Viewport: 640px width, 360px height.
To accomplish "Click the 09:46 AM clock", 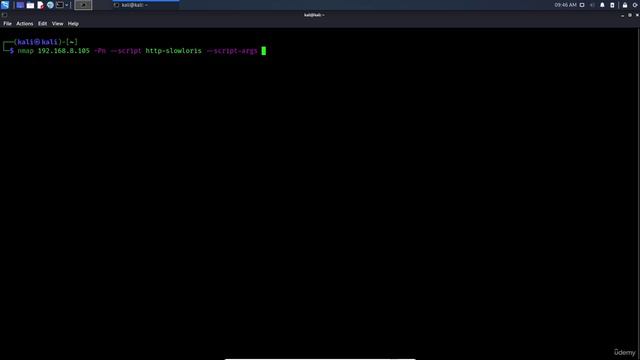I will click(x=565, y=5).
